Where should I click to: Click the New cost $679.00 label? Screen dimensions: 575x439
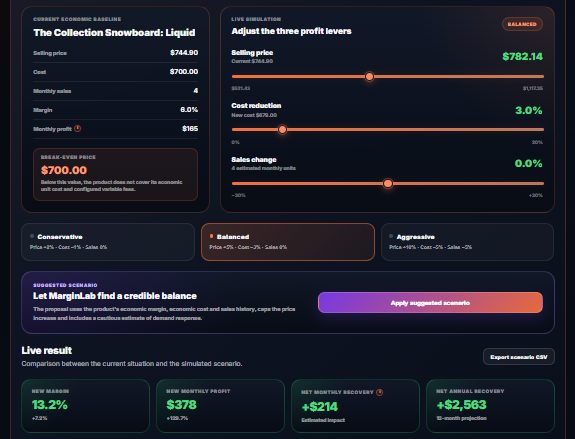pyautogui.click(x=254, y=115)
